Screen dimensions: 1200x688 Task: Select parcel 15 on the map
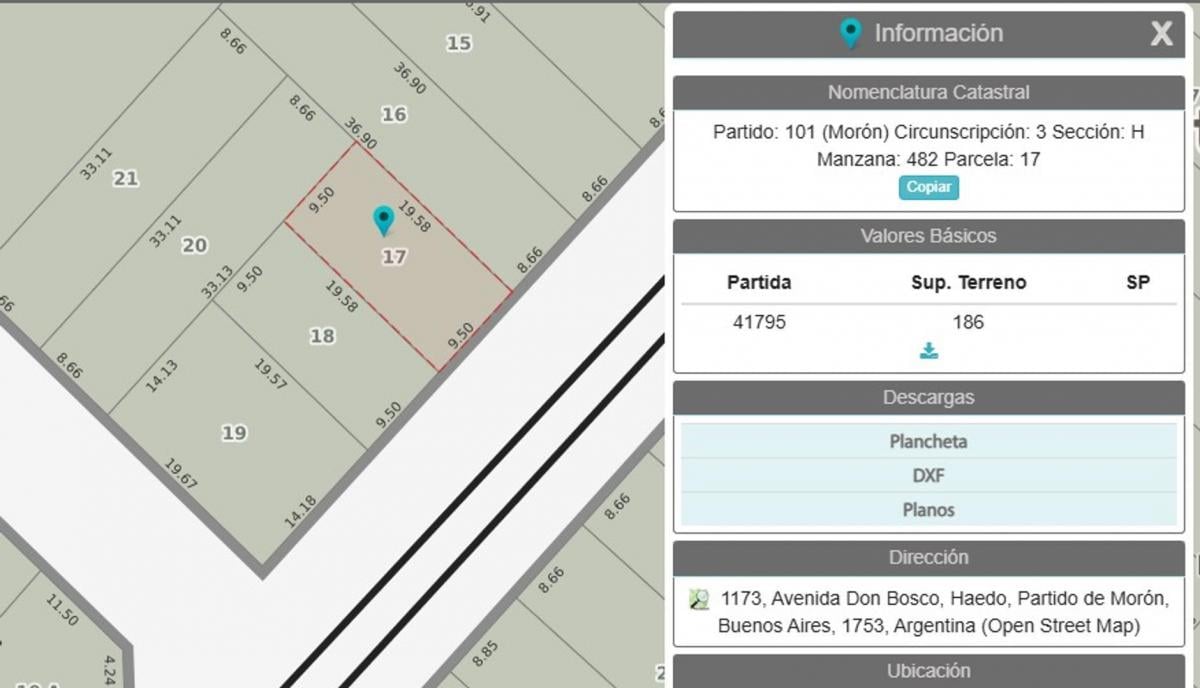point(459,42)
